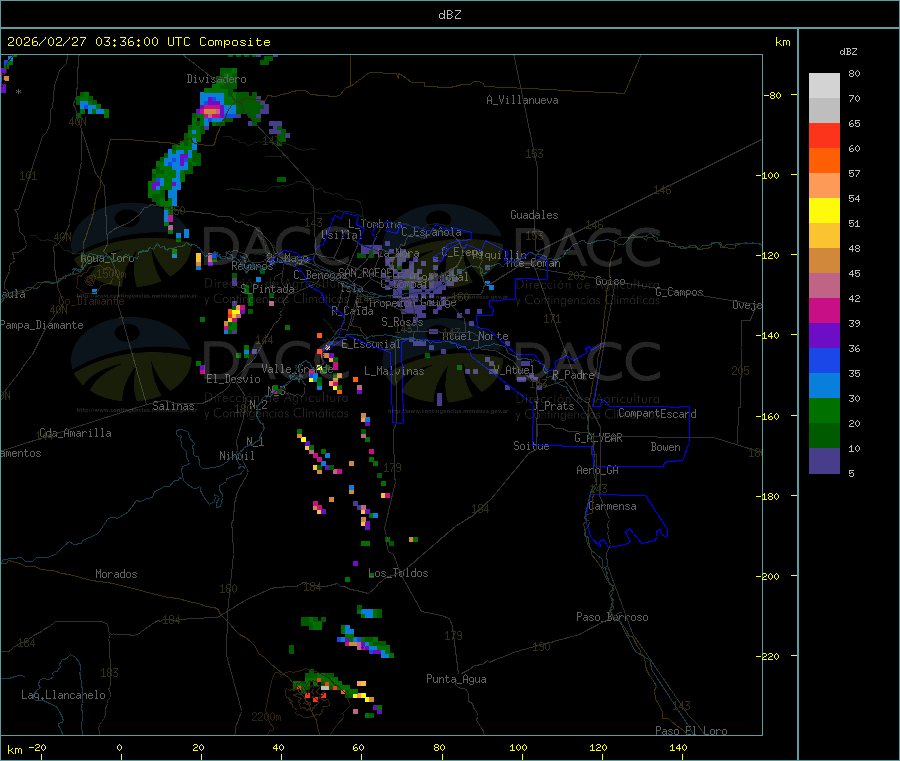Click the green 30 dBZ legend swatch
Viewport: 900px width, 761px height.
(x=824, y=410)
